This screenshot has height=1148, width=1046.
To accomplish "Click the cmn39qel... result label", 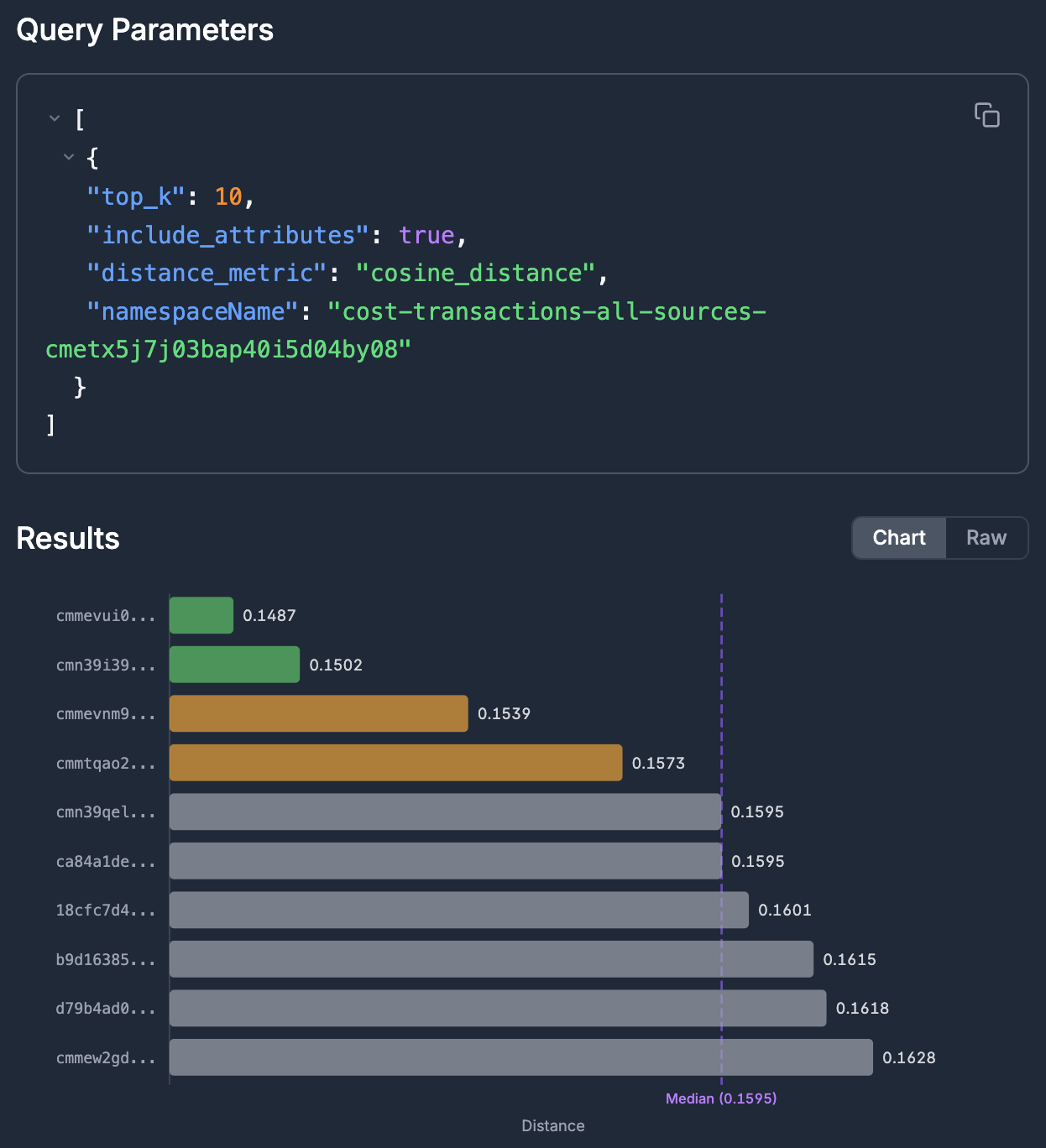I will click(106, 812).
